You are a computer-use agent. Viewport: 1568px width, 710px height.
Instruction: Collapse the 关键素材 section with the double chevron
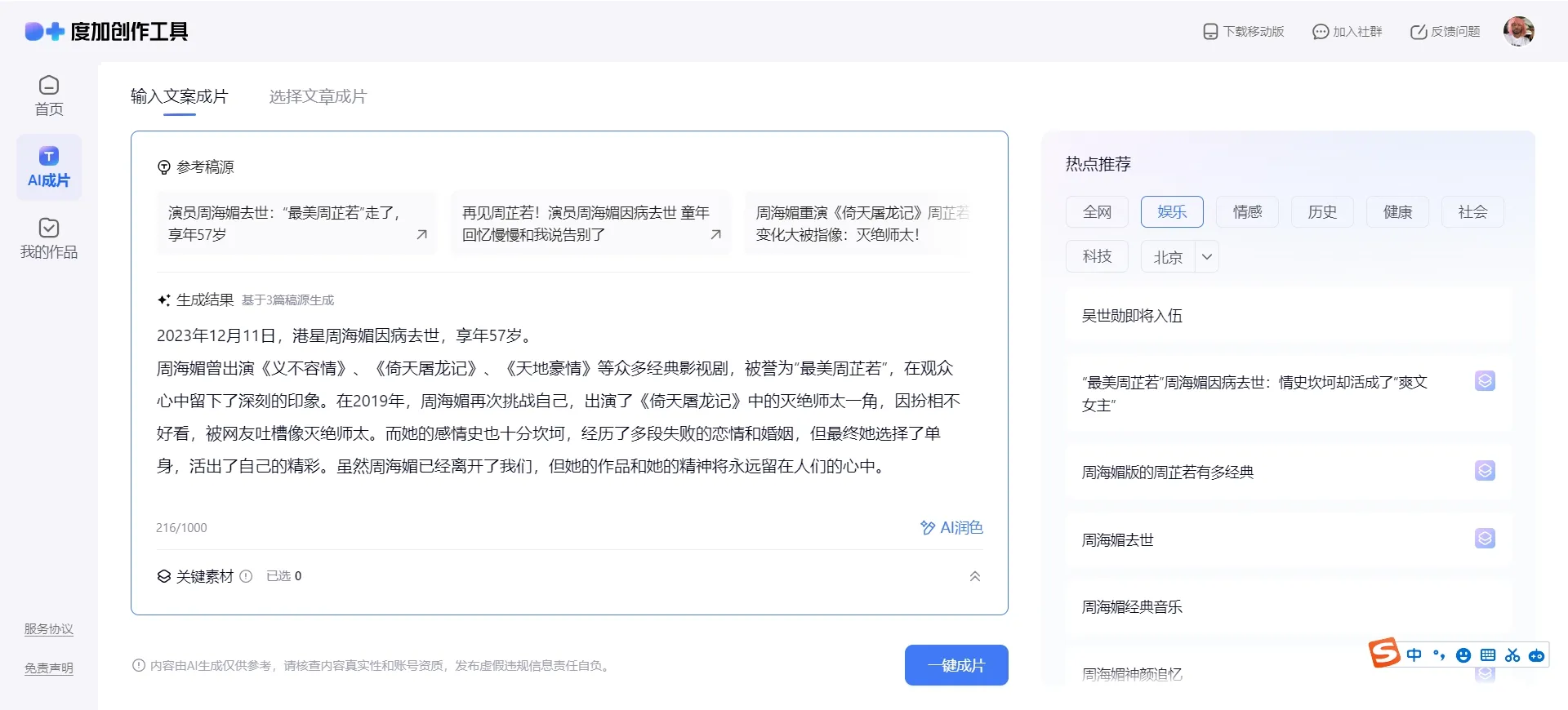975,576
